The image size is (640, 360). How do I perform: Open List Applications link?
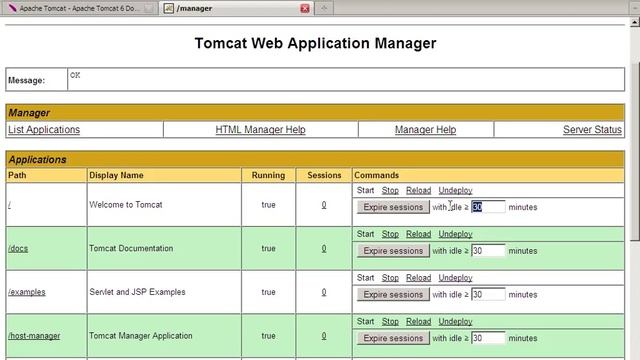(44, 130)
